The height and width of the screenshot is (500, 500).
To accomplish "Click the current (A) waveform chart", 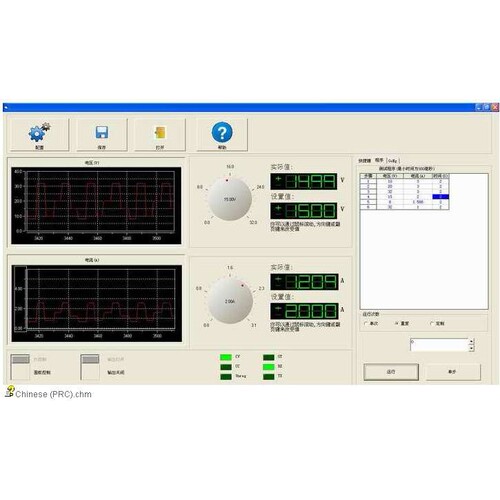I will pyautogui.click(x=97, y=303).
